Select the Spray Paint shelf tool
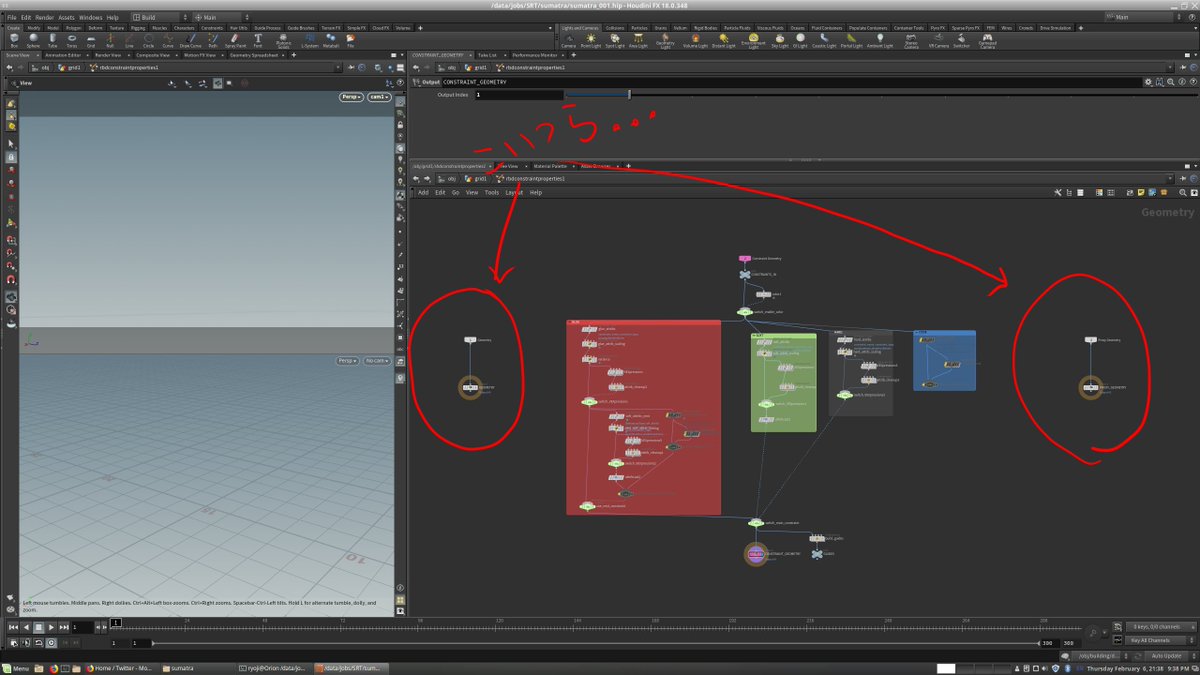Screen dimensions: 1200x675 click(232, 41)
